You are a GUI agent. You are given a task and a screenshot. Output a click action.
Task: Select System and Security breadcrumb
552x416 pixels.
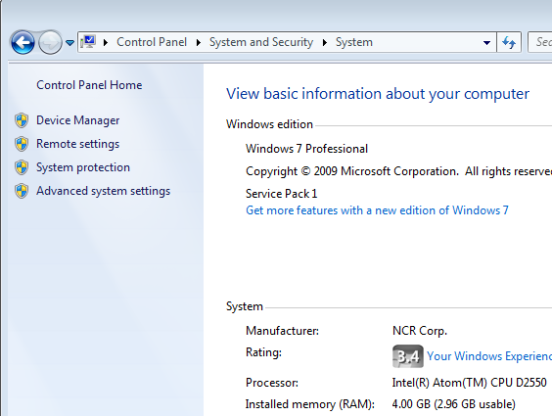tap(261, 42)
